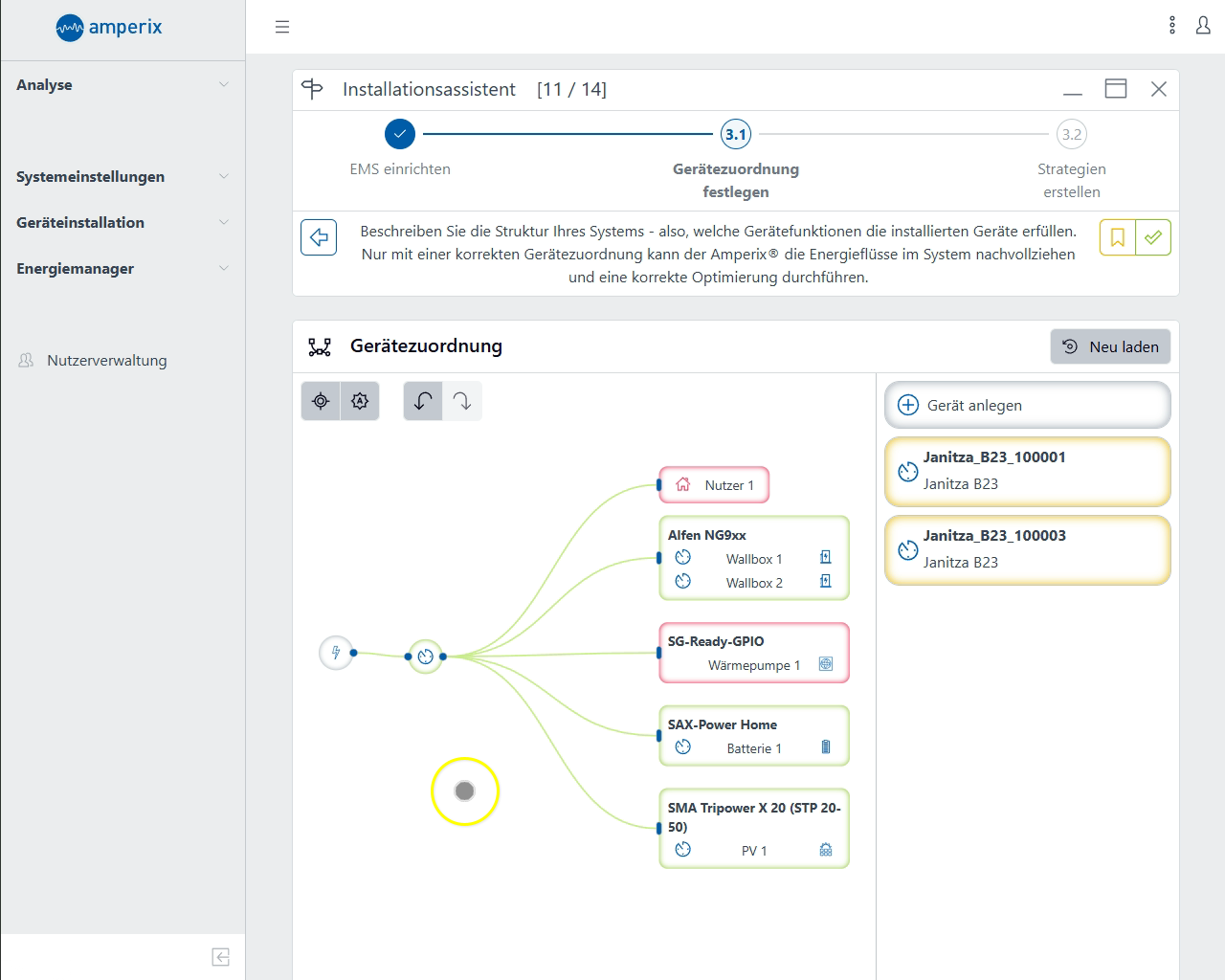
Task: Open the three-dot options menu
Action: (x=1172, y=26)
